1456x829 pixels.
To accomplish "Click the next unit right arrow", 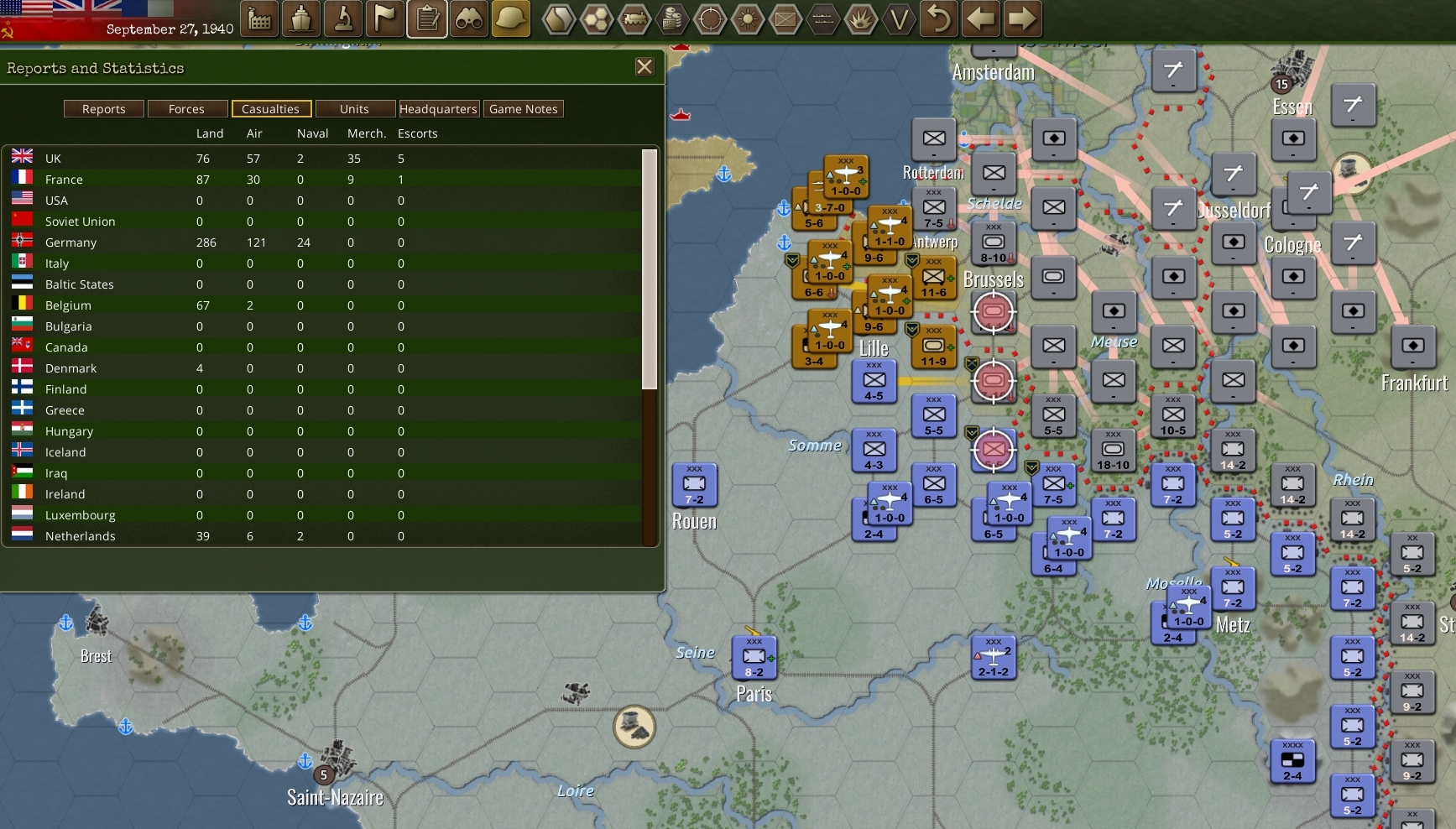I will point(1022,18).
